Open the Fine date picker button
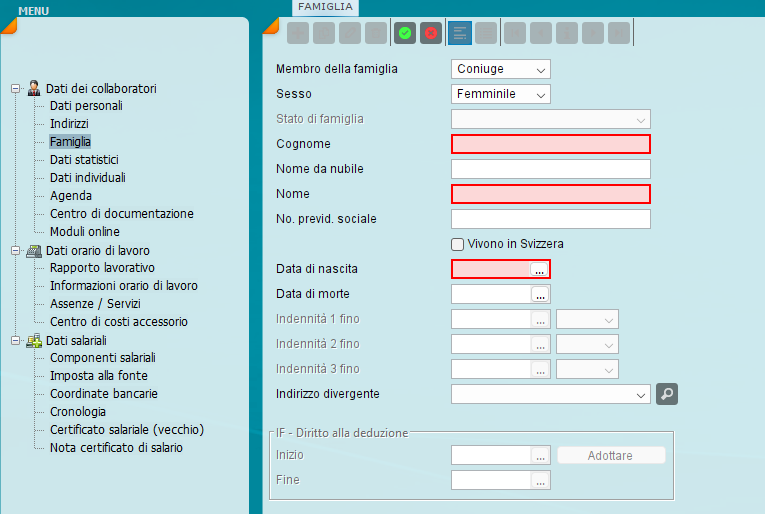 coord(539,480)
